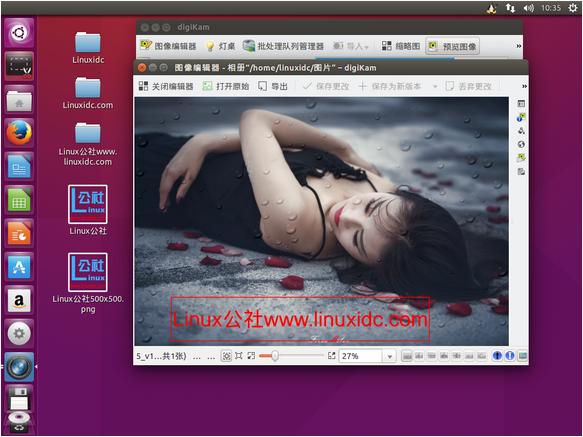Open the Files manager from the dock
Screen dimensions: 583x437
click(19, 99)
